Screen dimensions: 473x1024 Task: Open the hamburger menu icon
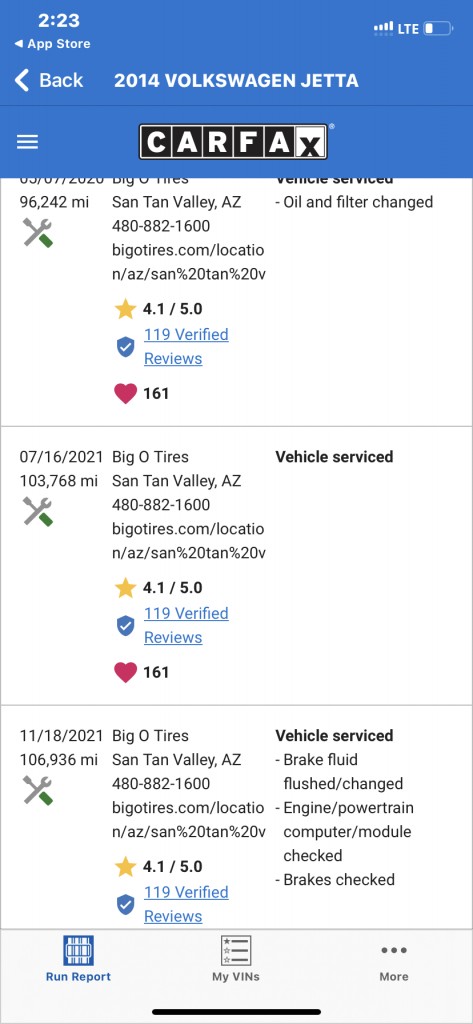pos(27,142)
